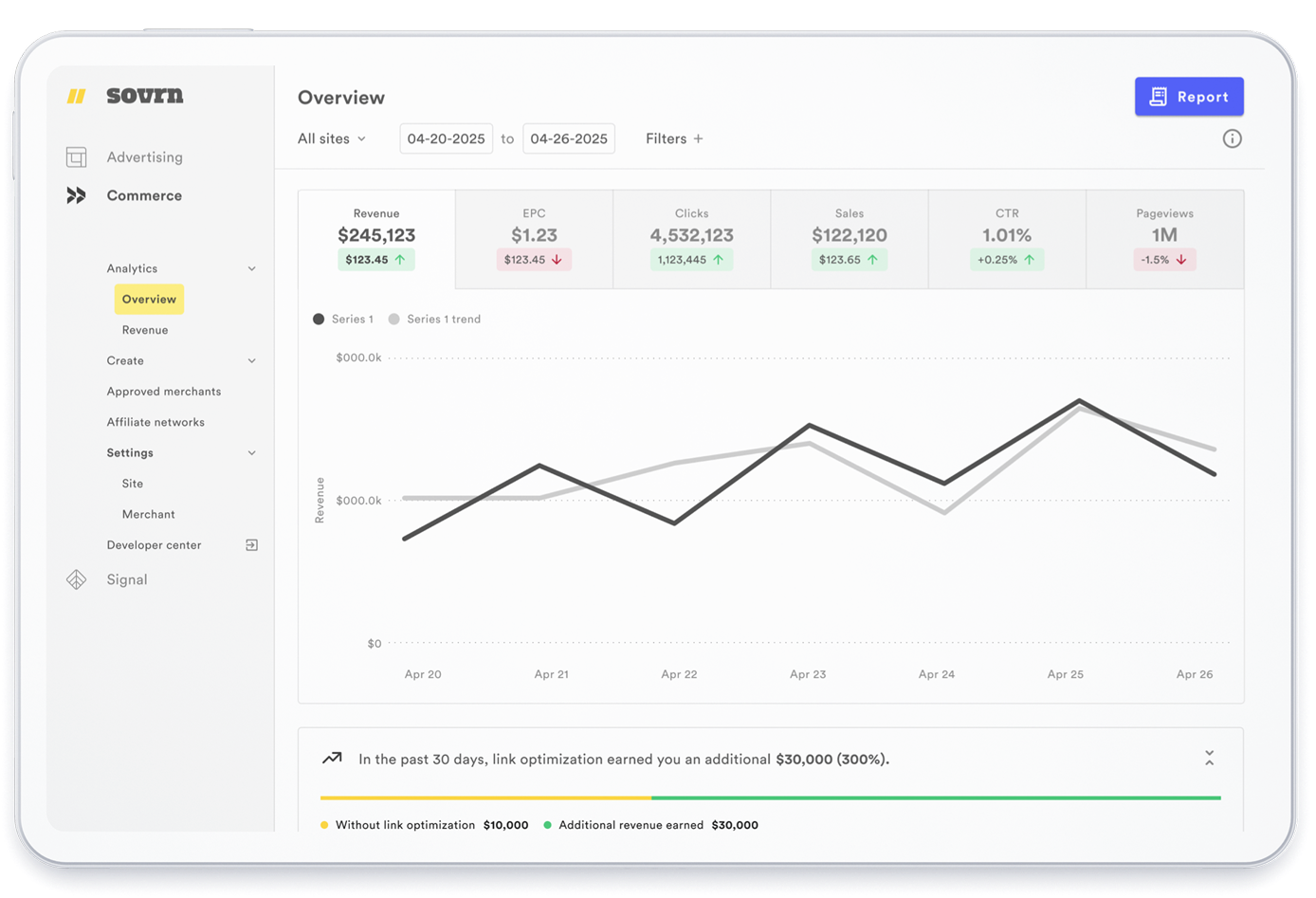1316x898 pixels.
Task: Collapse the link optimization banner
Action: (x=1209, y=759)
